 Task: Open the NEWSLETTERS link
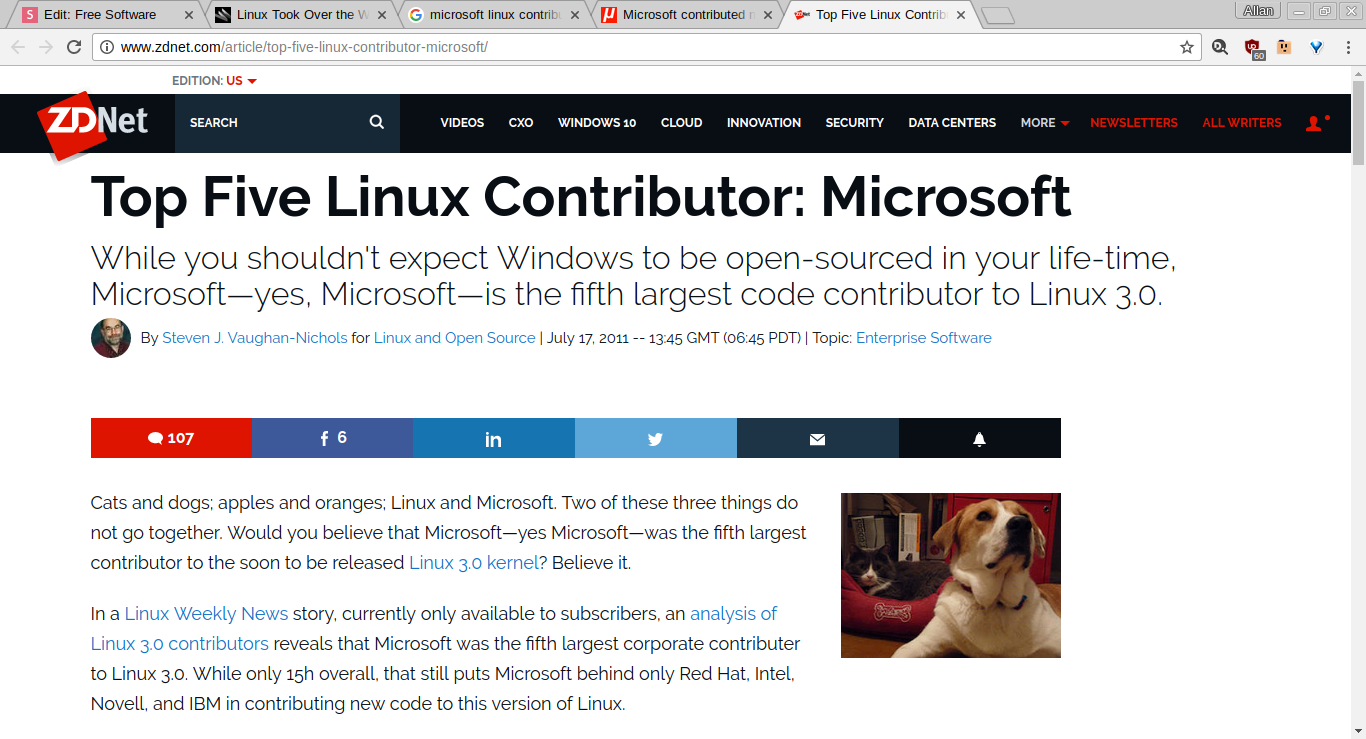[x=1134, y=123]
